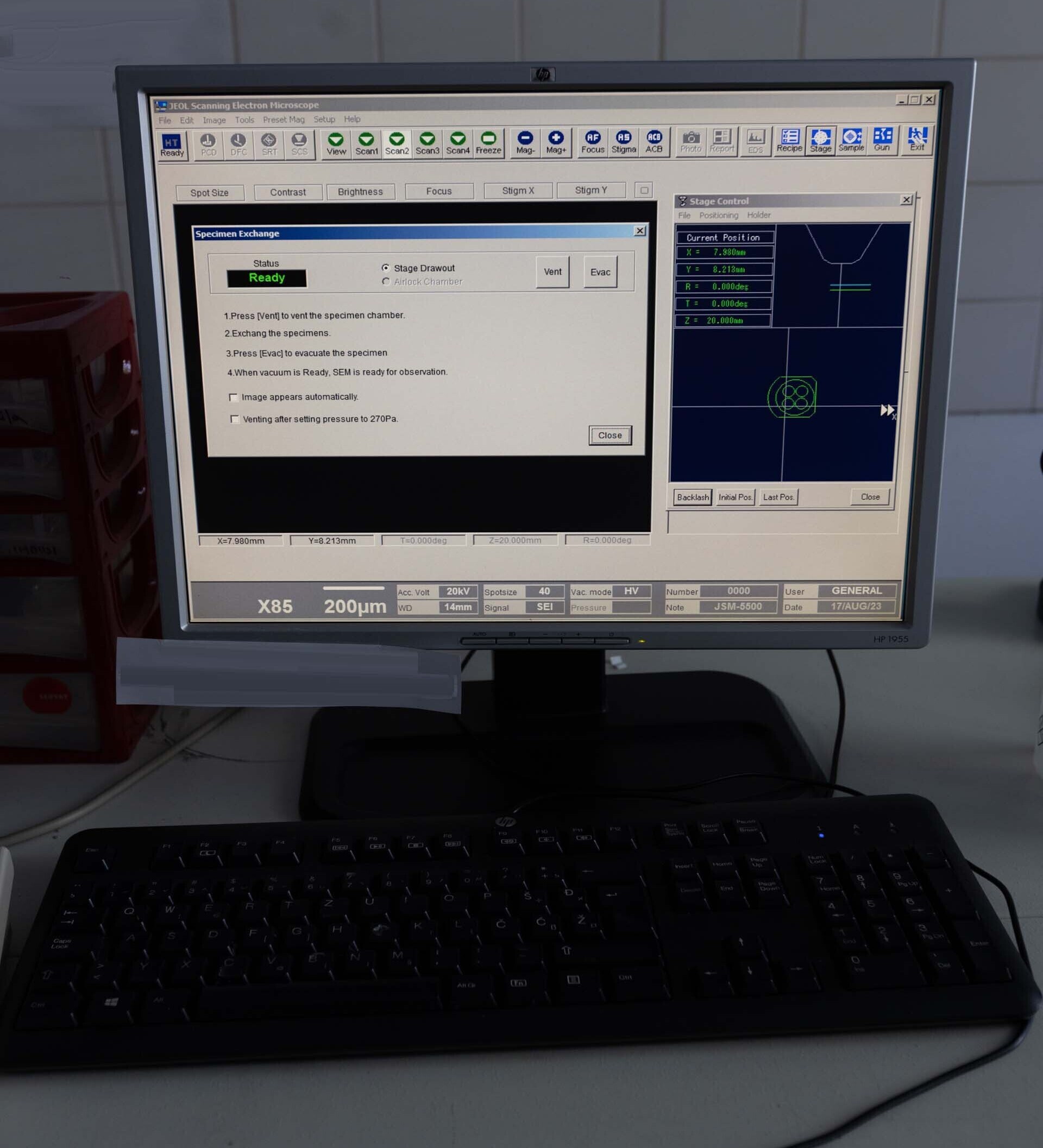Freeze the current image
Viewport: 1043px width, 1148px height.
pos(489,143)
